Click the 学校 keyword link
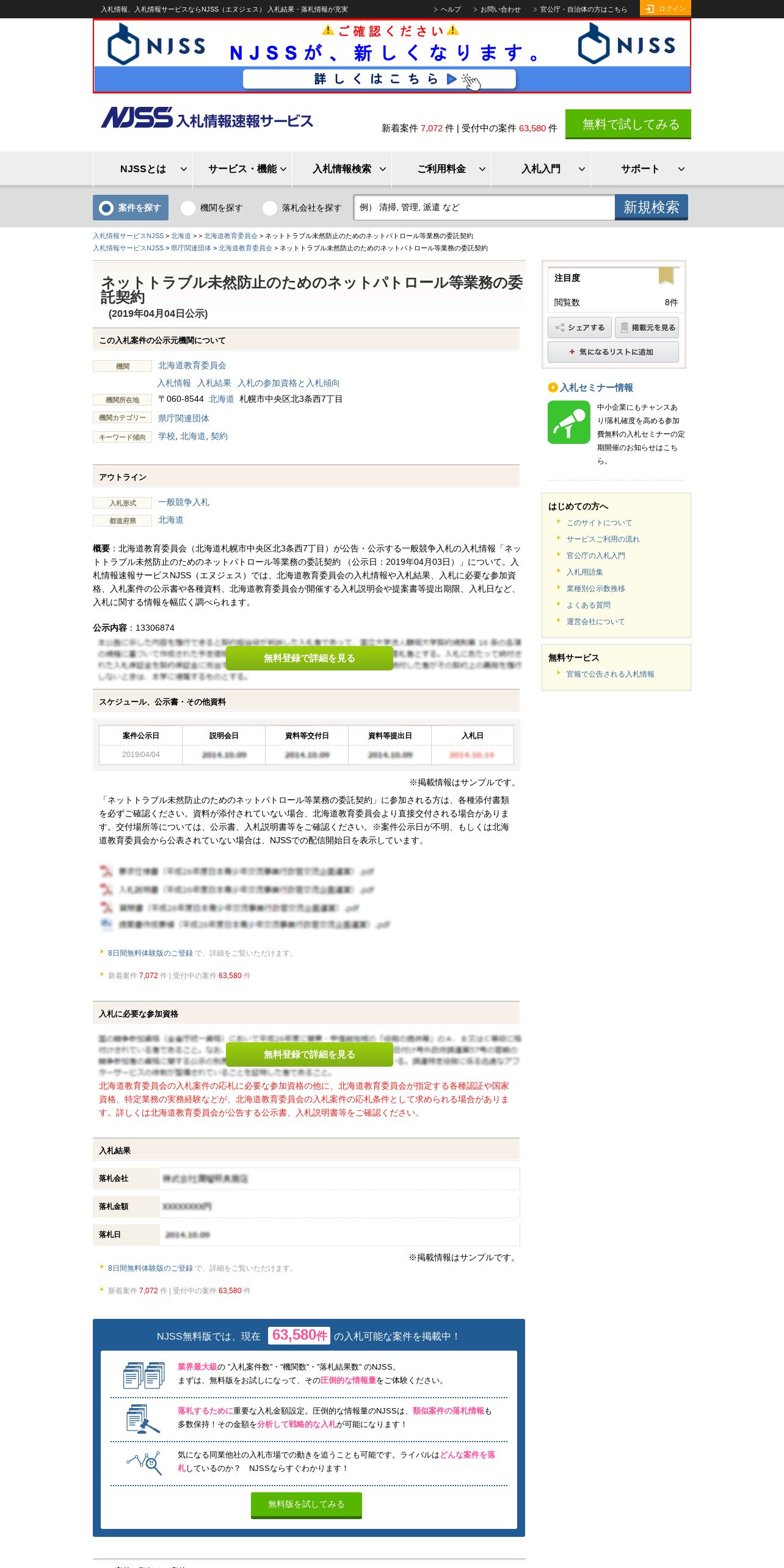Viewport: 784px width, 1568px height. [x=166, y=436]
